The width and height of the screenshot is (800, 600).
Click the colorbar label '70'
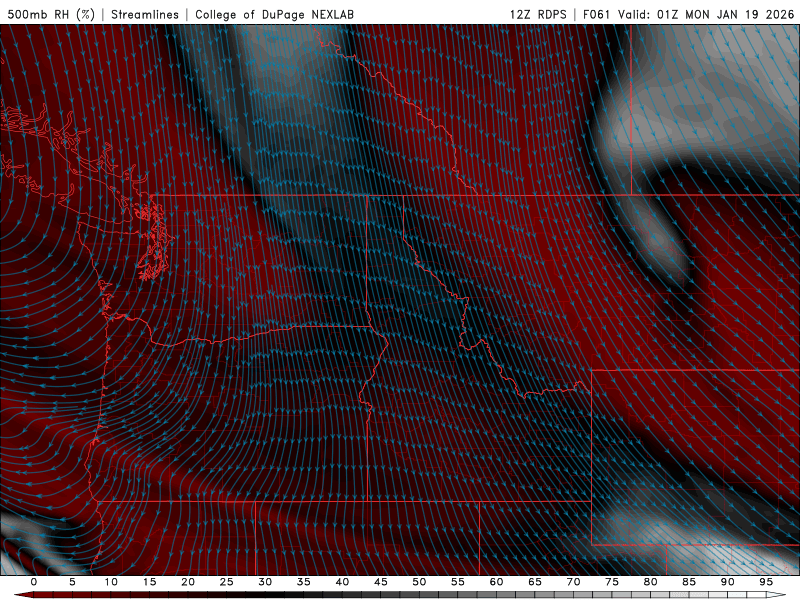click(573, 582)
